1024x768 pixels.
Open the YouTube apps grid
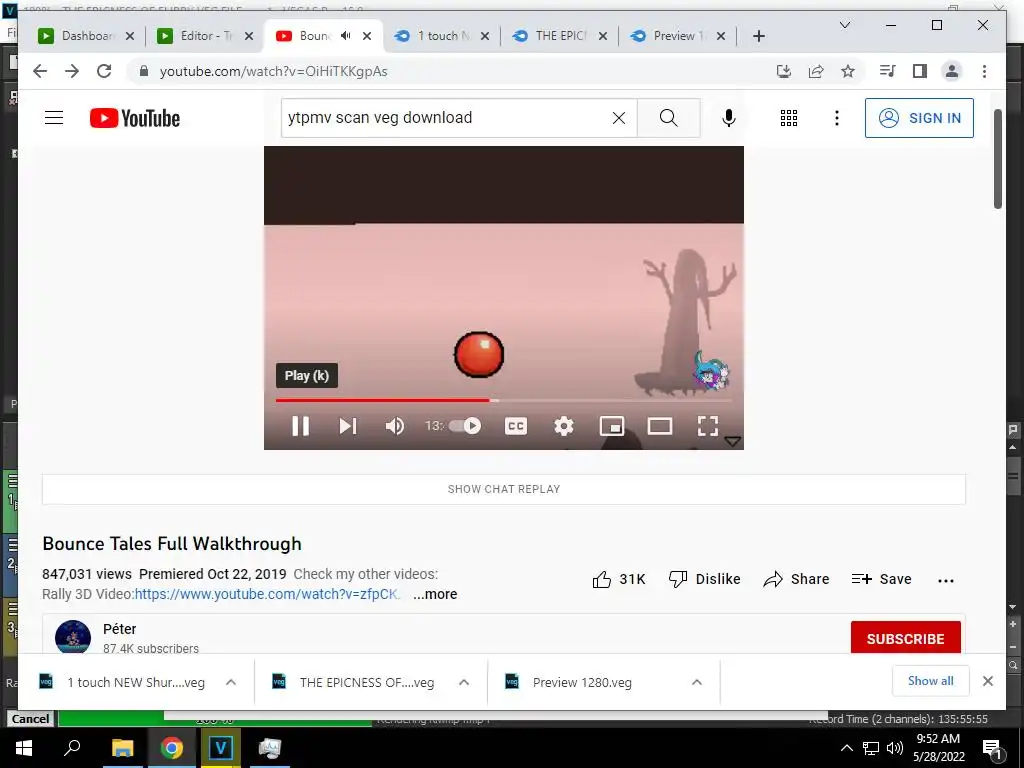coord(789,118)
